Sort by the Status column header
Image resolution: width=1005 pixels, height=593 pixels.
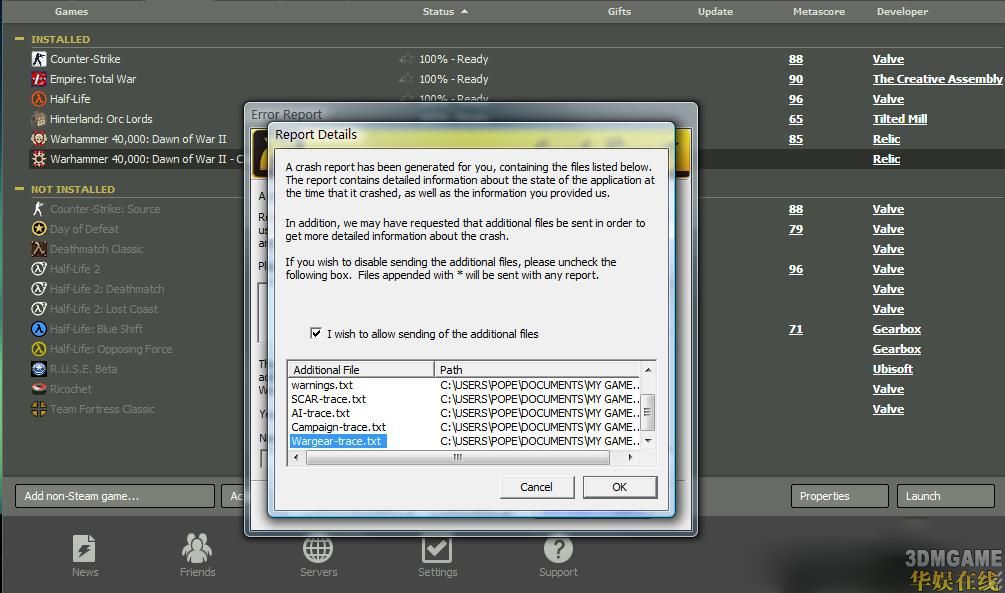pyautogui.click(x=445, y=12)
